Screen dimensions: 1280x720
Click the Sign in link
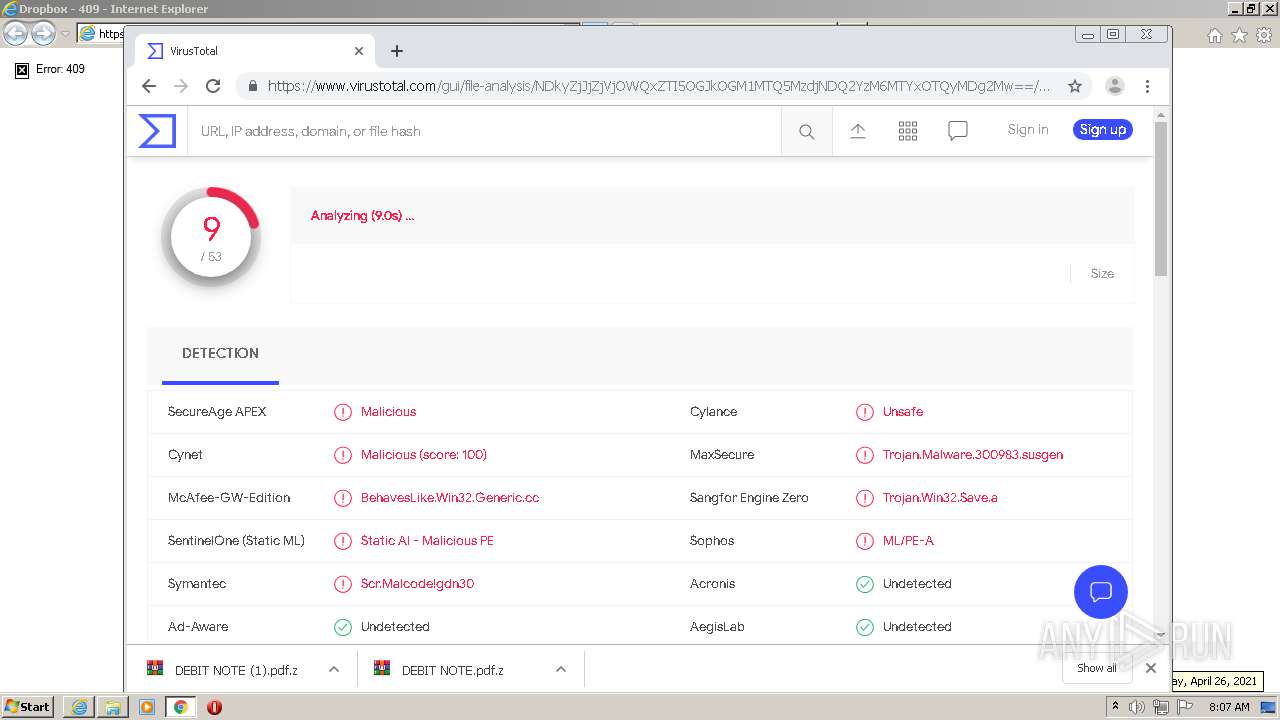[x=1028, y=130]
